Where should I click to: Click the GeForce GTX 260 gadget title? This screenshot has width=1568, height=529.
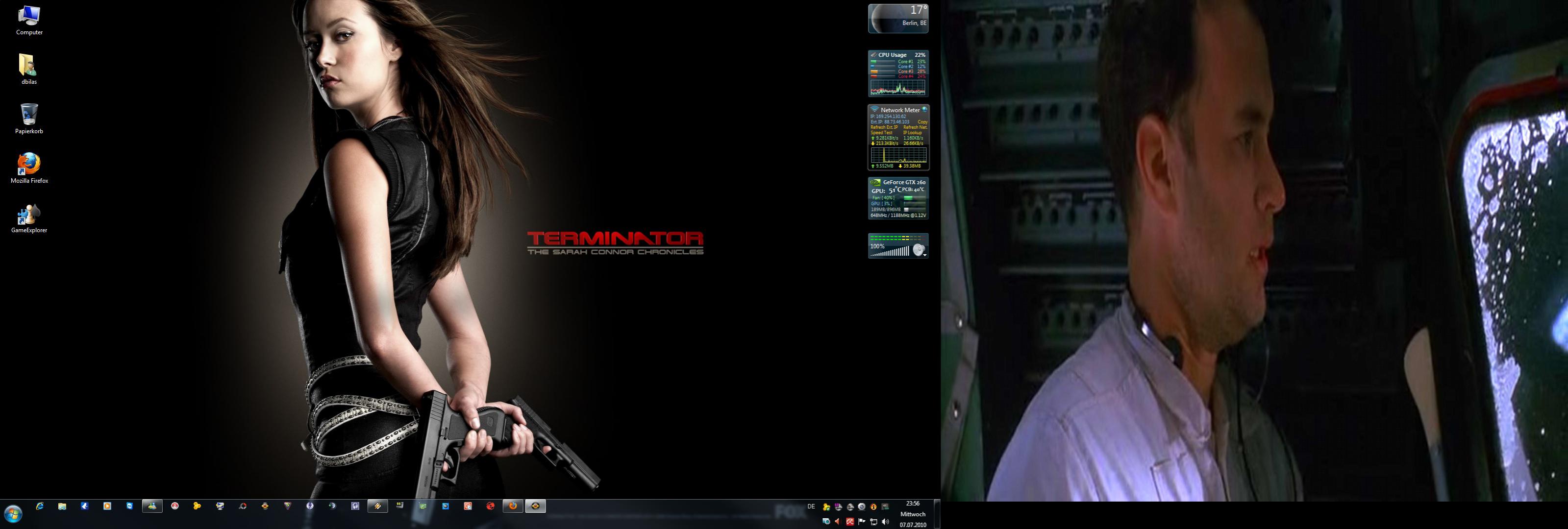904,182
